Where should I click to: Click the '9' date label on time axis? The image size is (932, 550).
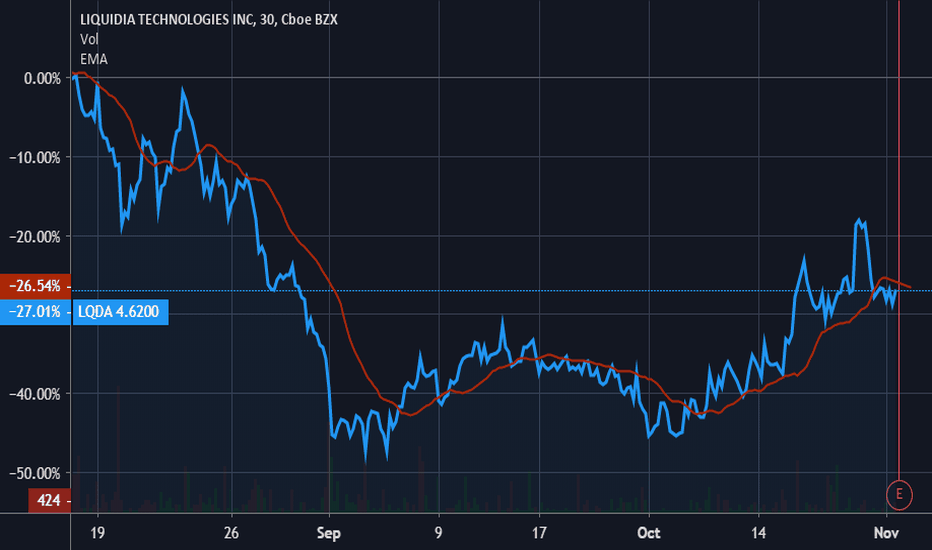(x=439, y=532)
